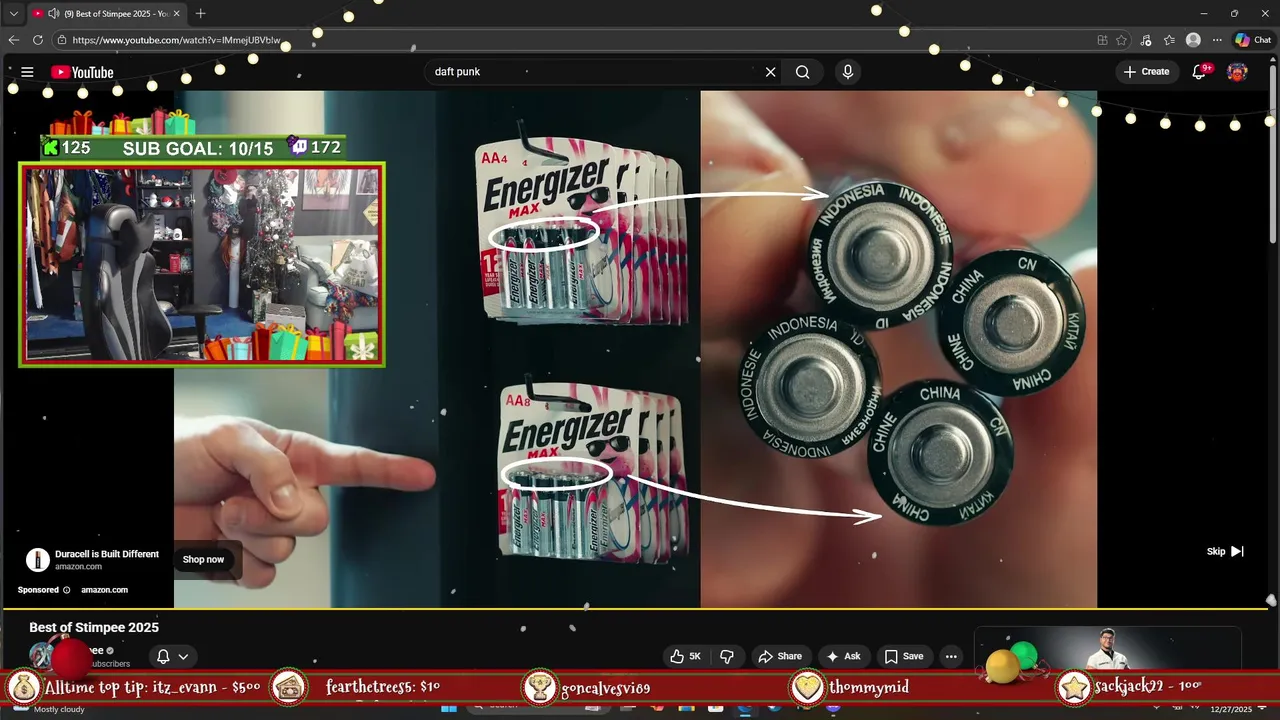Skip the Duracell advertisement

point(1225,551)
